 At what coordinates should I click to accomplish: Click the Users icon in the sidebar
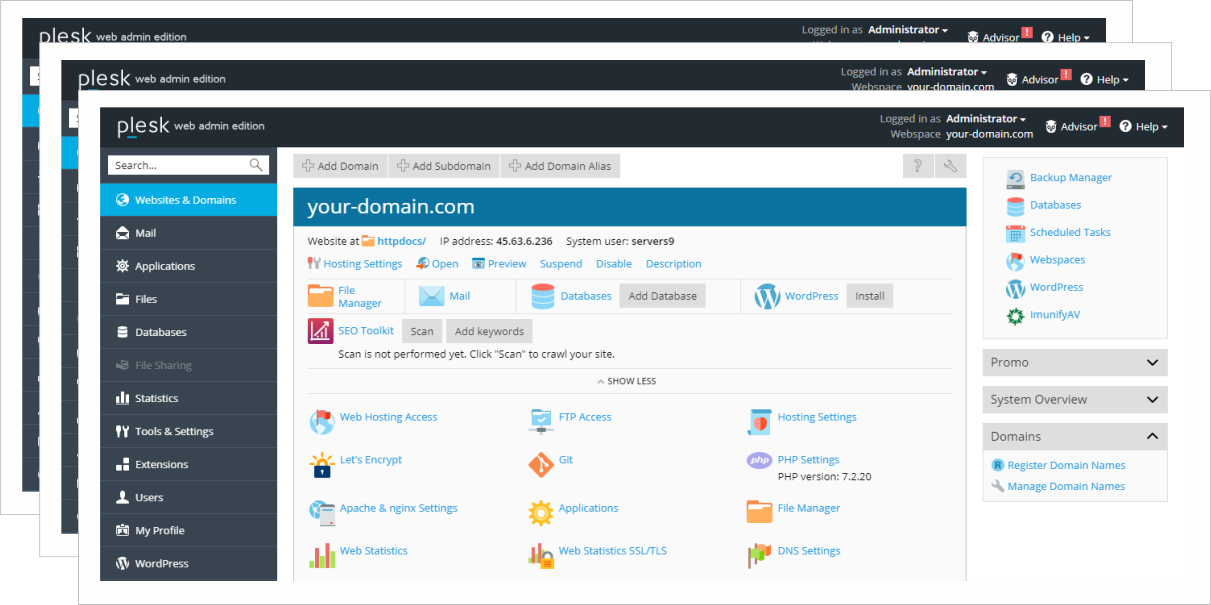(x=123, y=497)
